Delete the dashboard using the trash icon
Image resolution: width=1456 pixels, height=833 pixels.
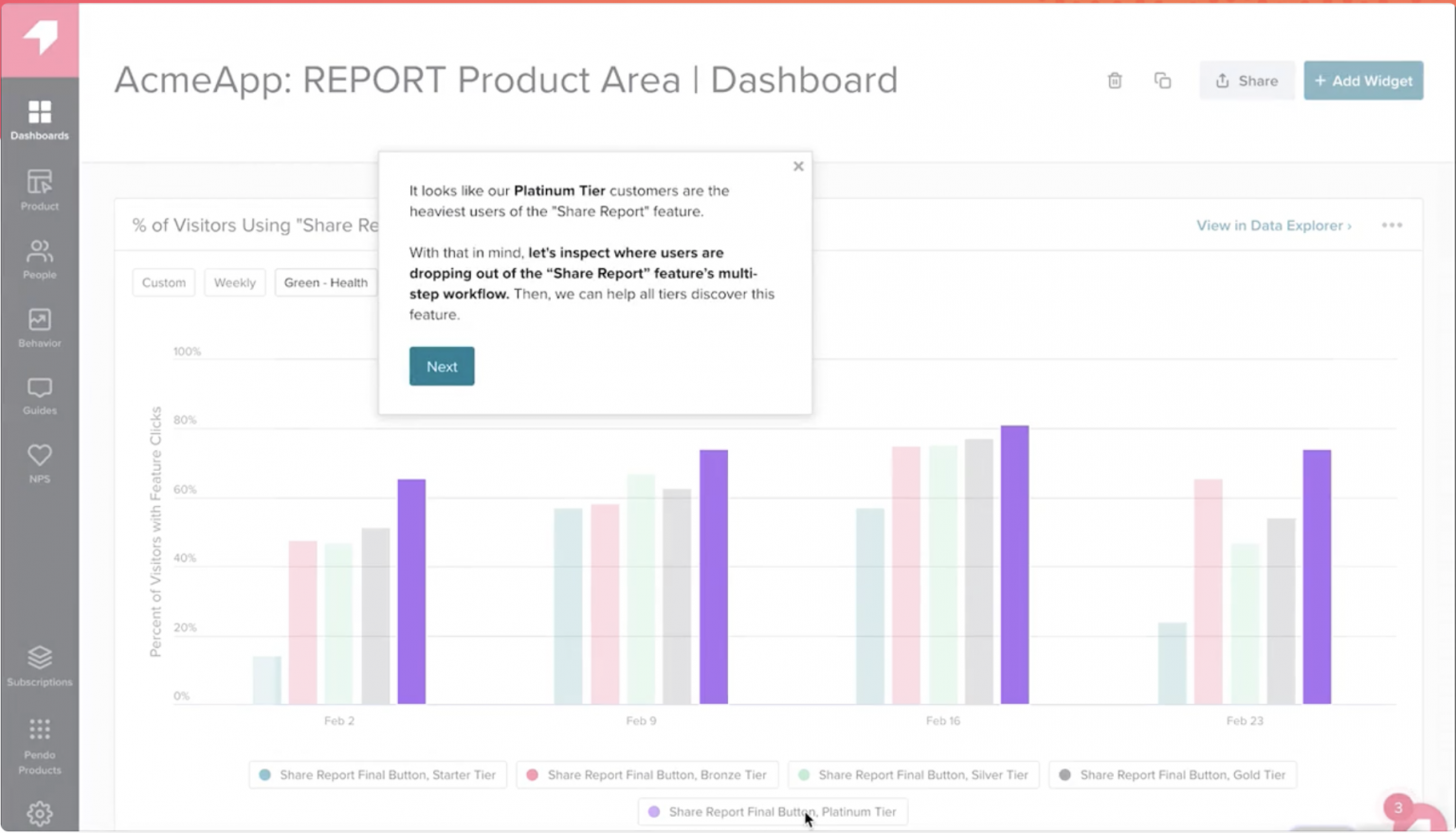click(1115, 81)
